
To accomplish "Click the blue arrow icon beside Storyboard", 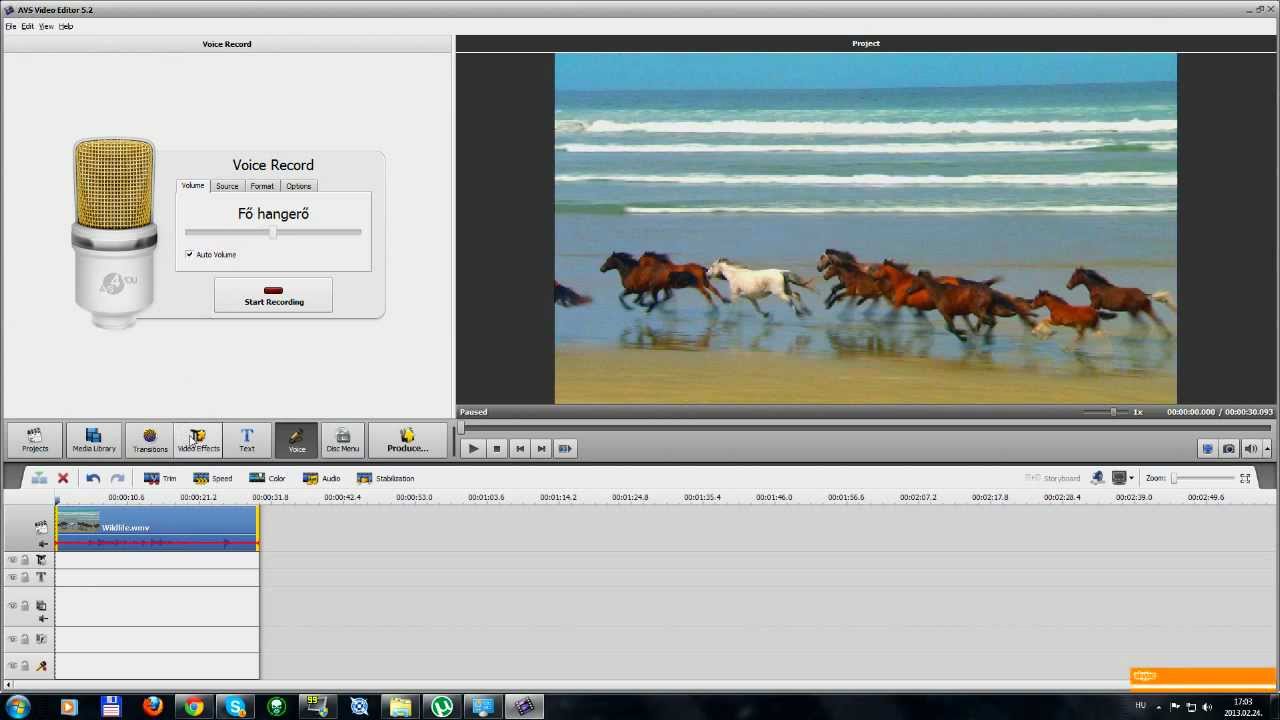I will click(x=1098, y=478).
